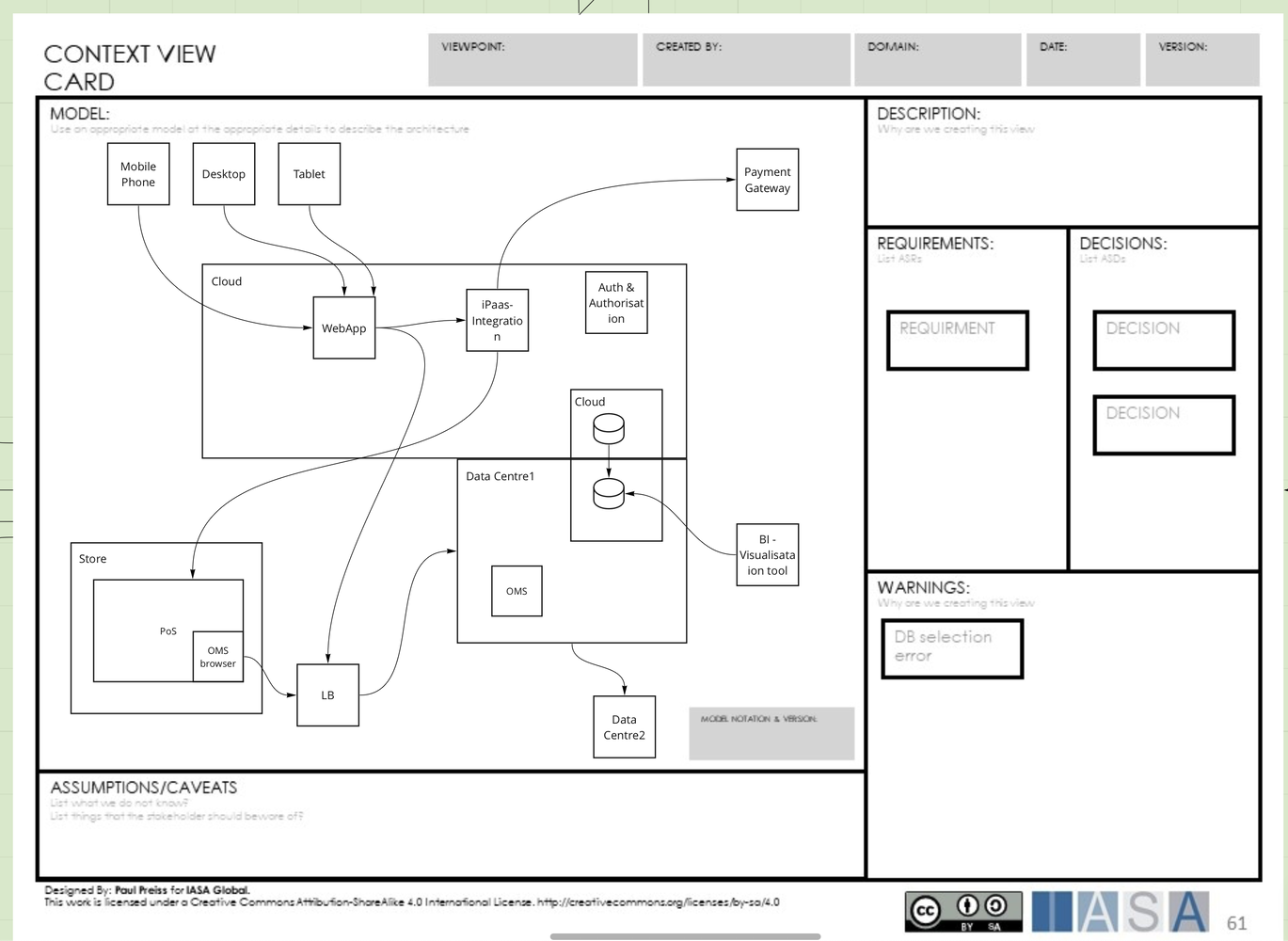Select the Tablet device node
Viewport: 1288px width, 941px height.
point(308,173)
